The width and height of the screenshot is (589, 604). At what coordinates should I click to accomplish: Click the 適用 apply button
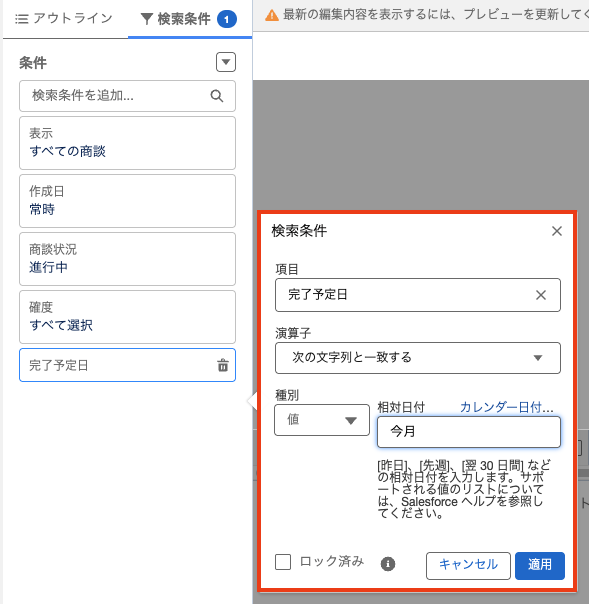coord(540,565)
